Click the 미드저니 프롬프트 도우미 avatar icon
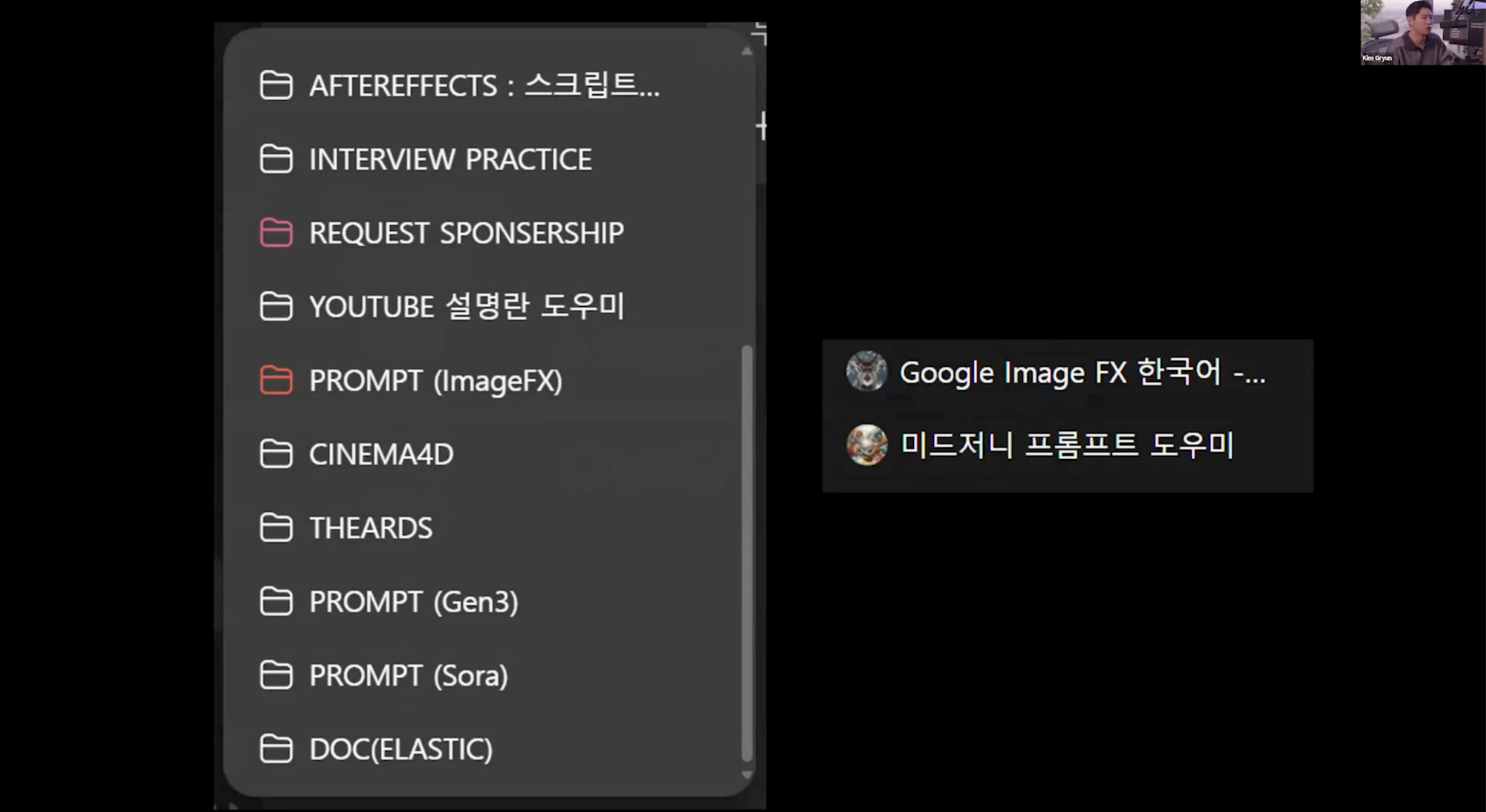The width and height of the screenshot is (1486, 812). (866, 445)
